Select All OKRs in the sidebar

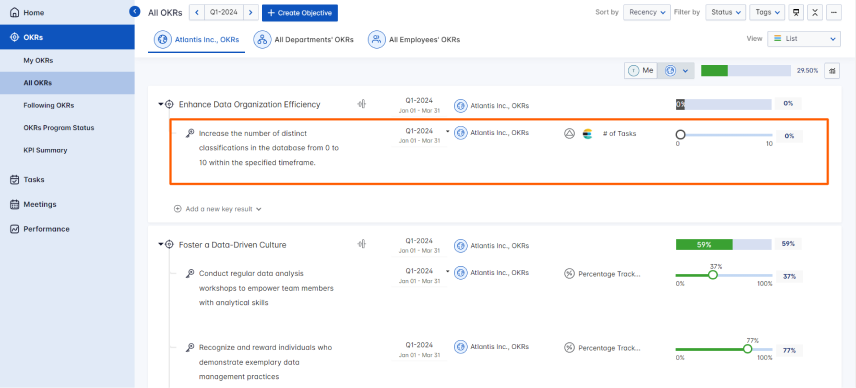[x=67, y=83]
